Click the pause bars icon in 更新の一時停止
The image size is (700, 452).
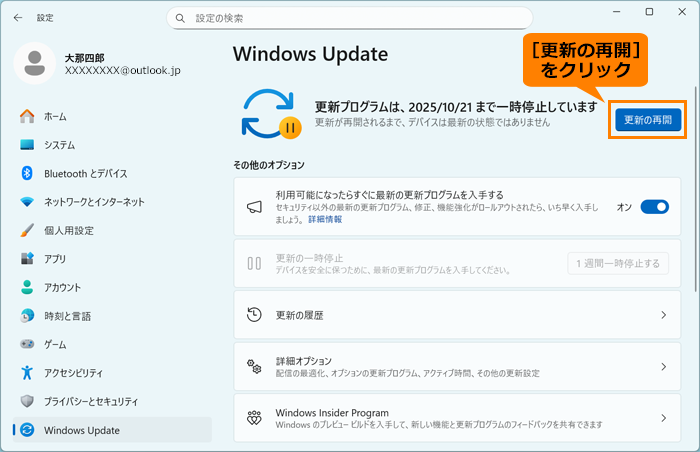[x=254, y=264]
